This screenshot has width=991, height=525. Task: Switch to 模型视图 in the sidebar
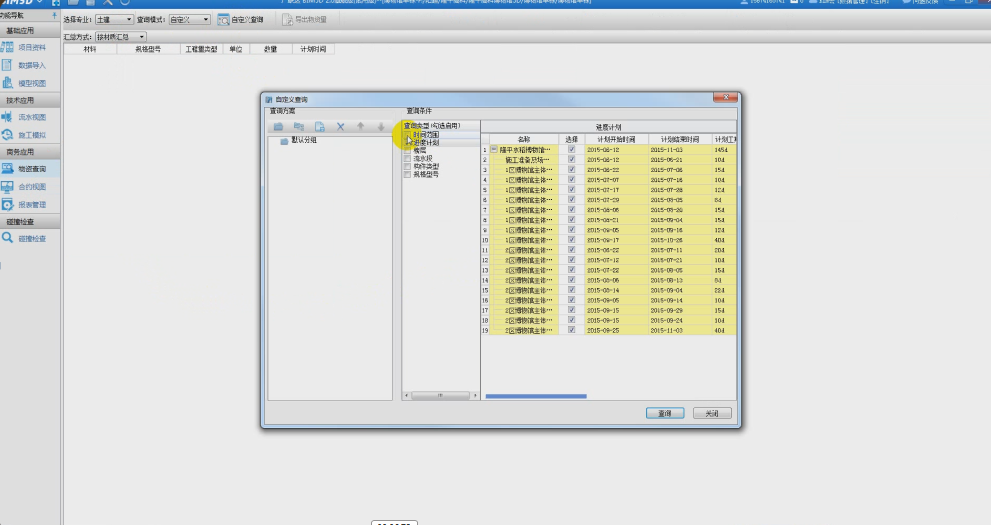point(31,83)
